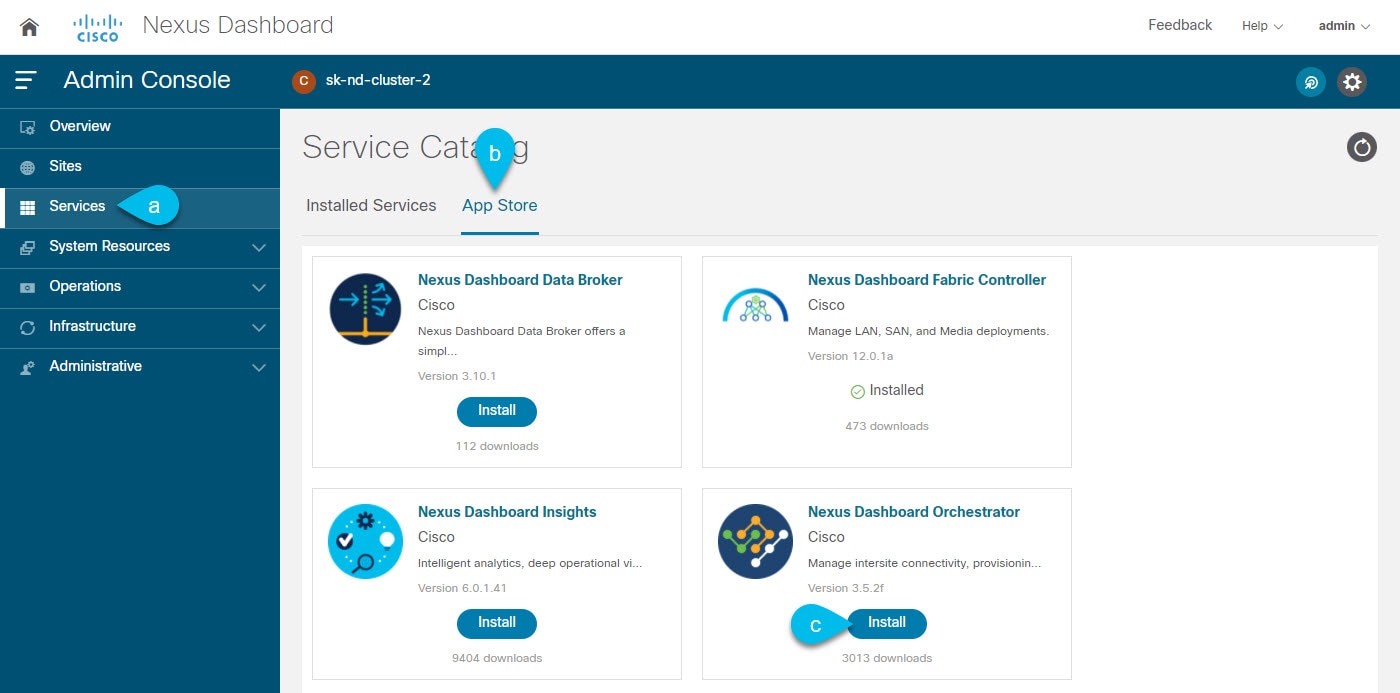Open Sites in the sidebar
This screenshot has height=693, width=1400.
140,167
